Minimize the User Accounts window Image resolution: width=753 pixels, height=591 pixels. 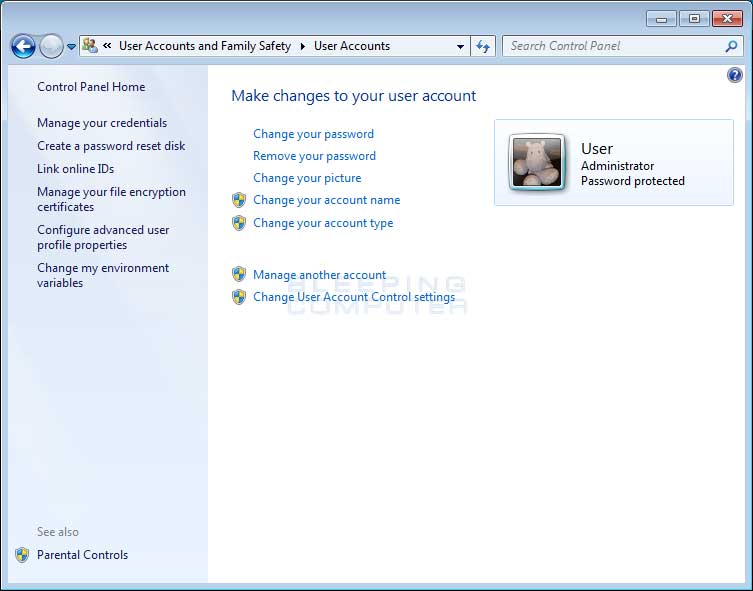(x=661, y=19)
